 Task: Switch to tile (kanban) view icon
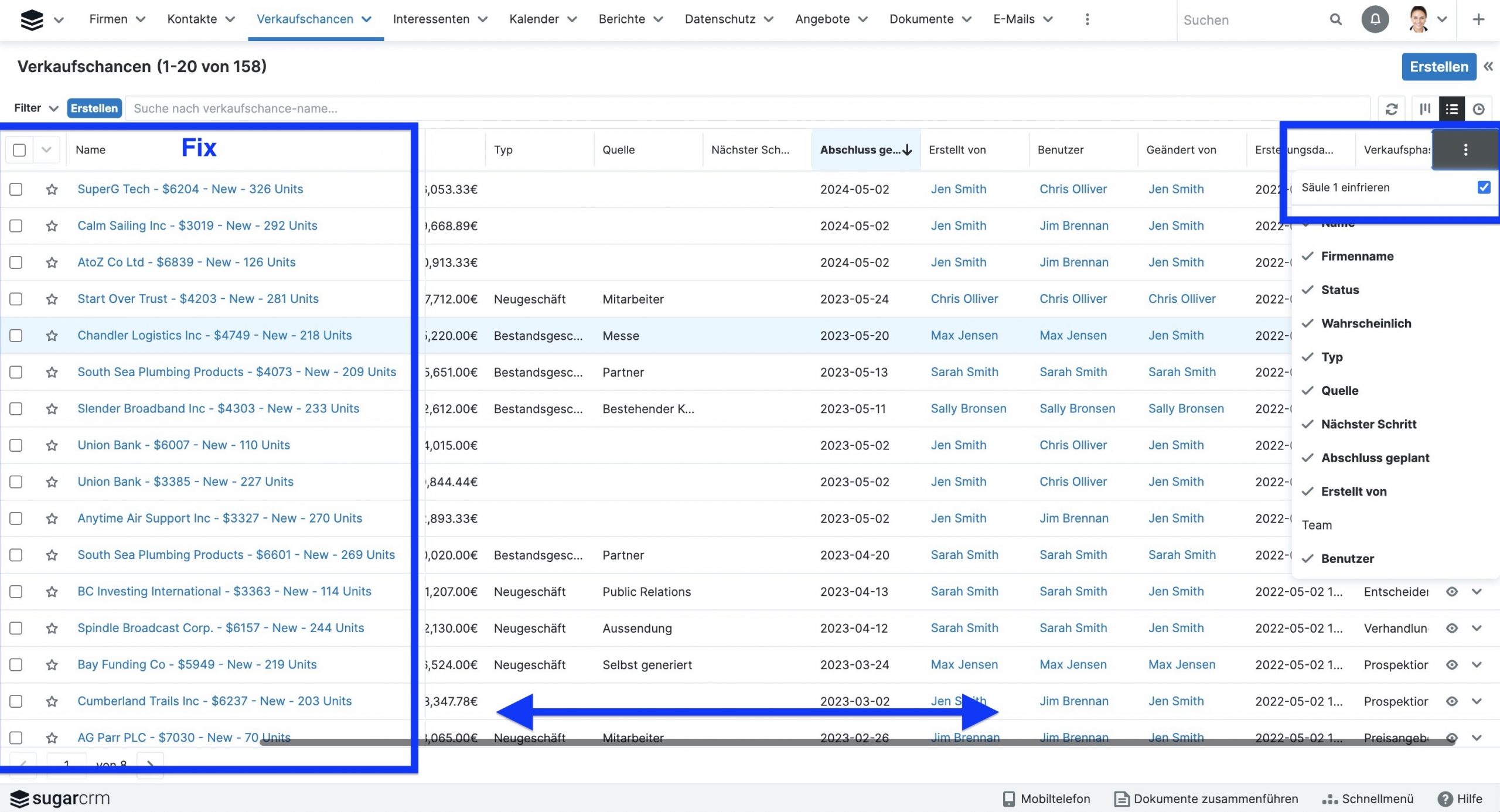[x=1425, y=109]
